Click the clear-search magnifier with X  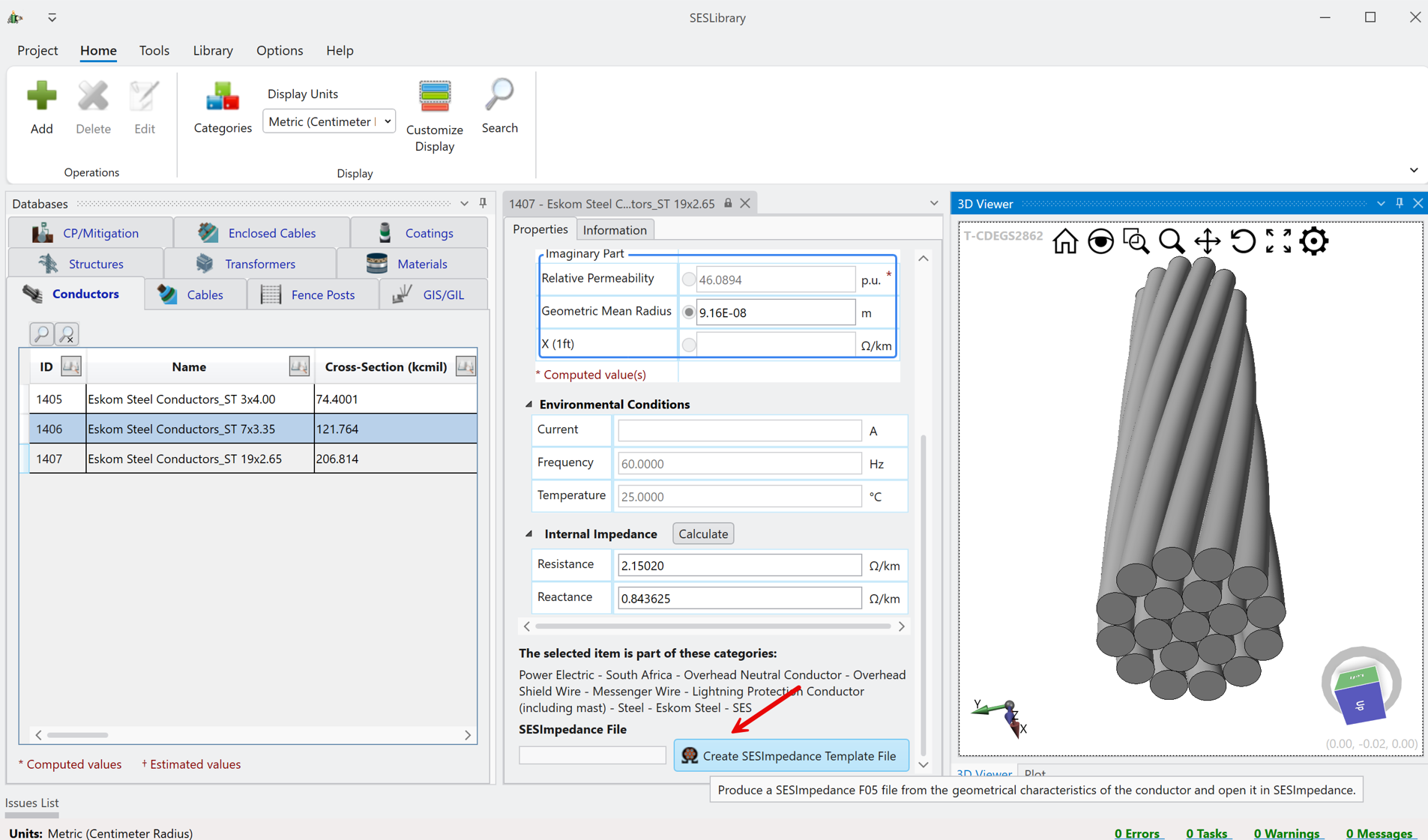[x=67, y=333]
